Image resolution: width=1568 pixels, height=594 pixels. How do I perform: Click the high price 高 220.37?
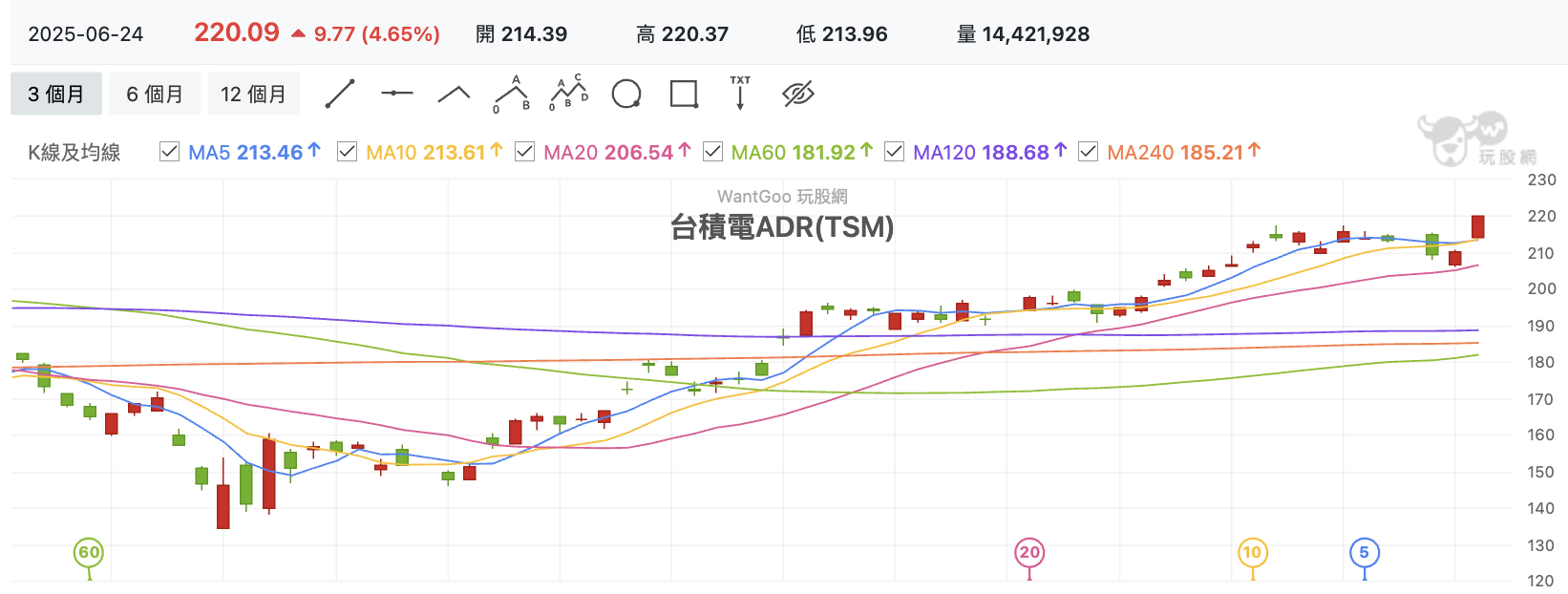[x=682, y=34]
